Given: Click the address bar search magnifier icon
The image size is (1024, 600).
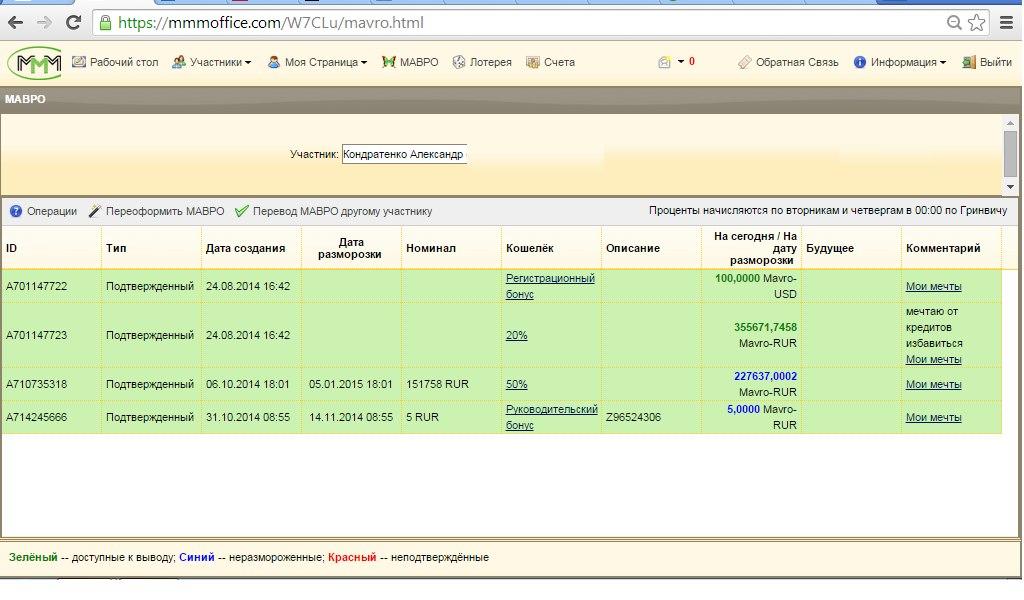Looking at the screenshot, I should [954, 23].
